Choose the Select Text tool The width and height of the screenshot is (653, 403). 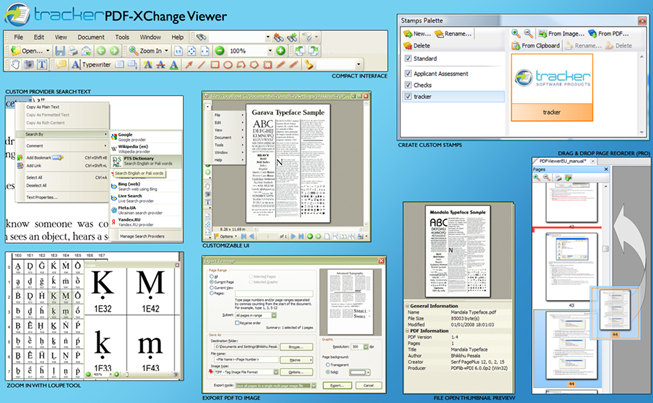[x=42, y=65]
